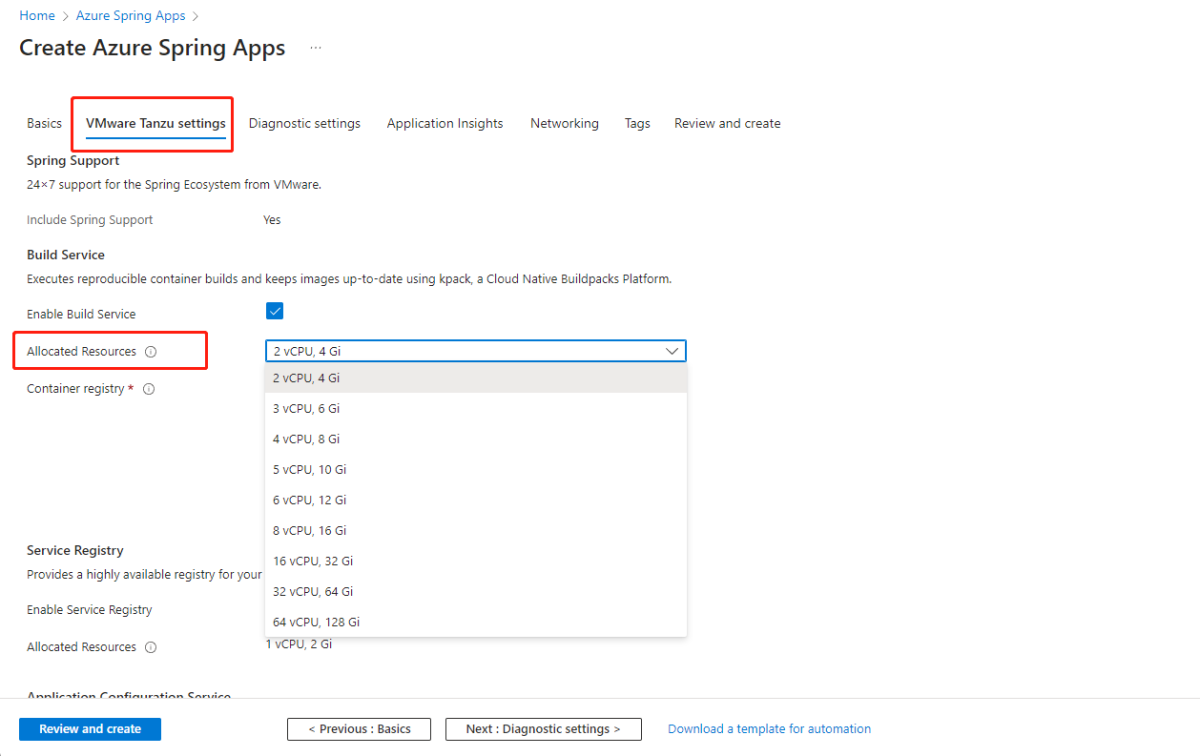The width and height of the screenshot is (1200, 756).
Task: Navigate to Azure Spring Apps breadcrumb
Action: 131,16
